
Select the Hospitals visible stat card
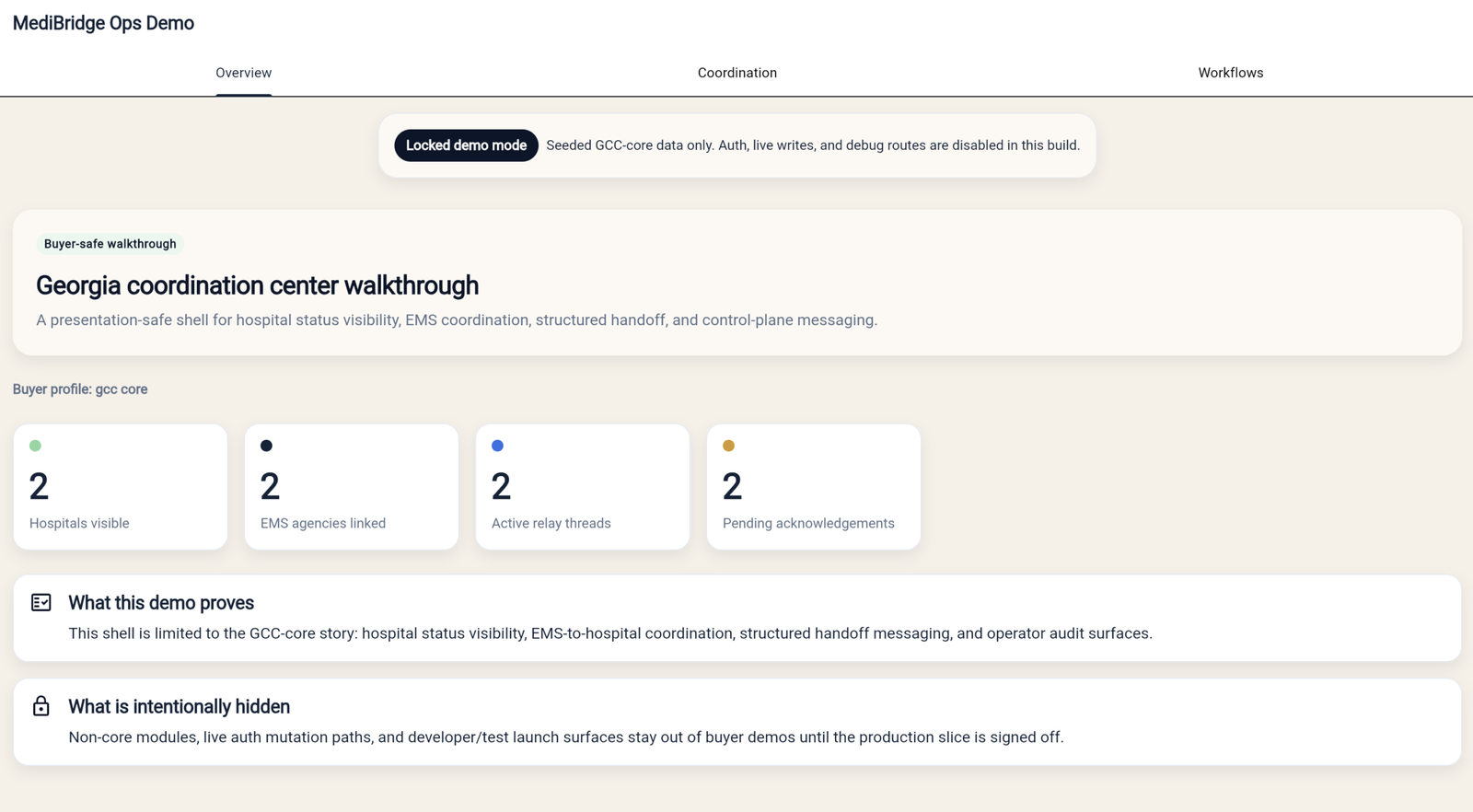(x=121, y=487)
